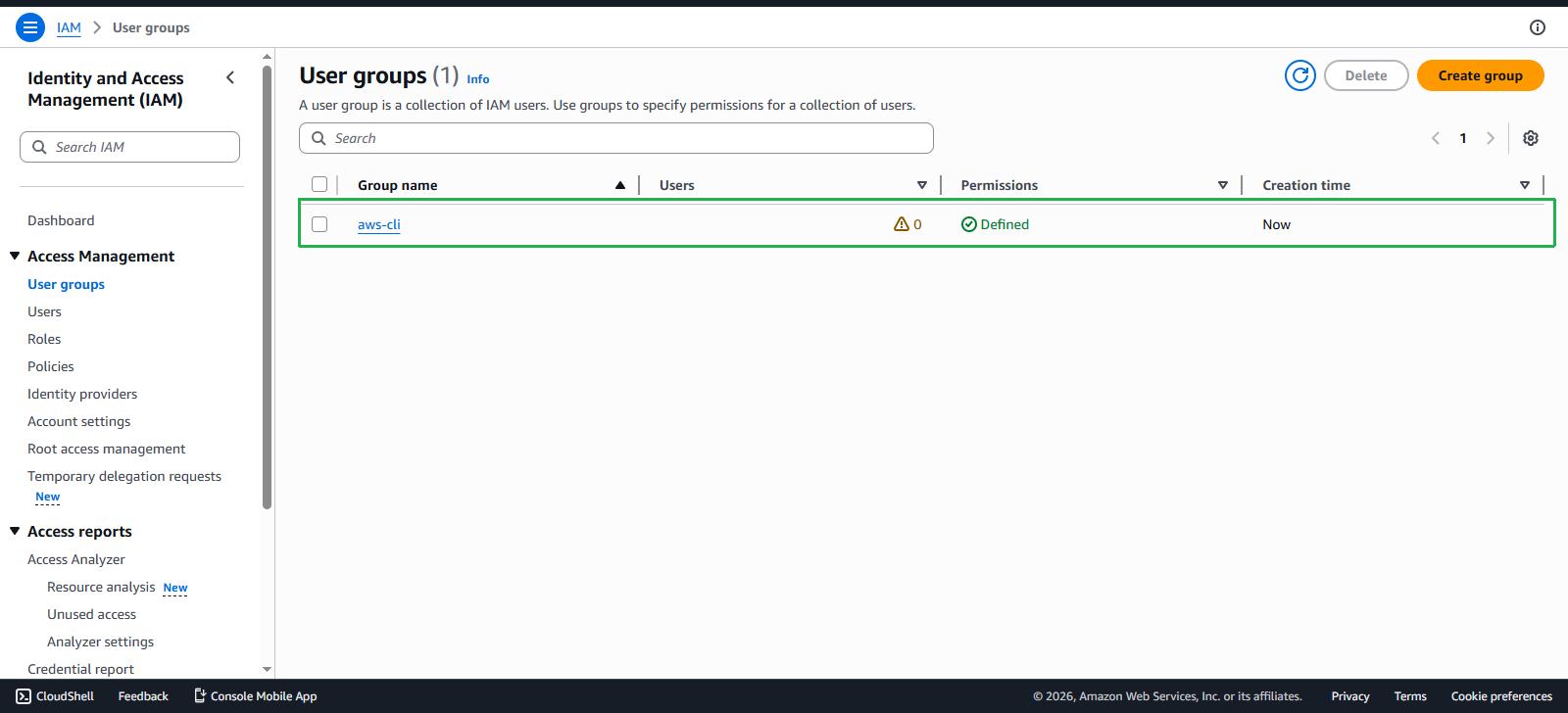Open table preferences gear icon
1568x713 pixels.
coord(1531,138)
